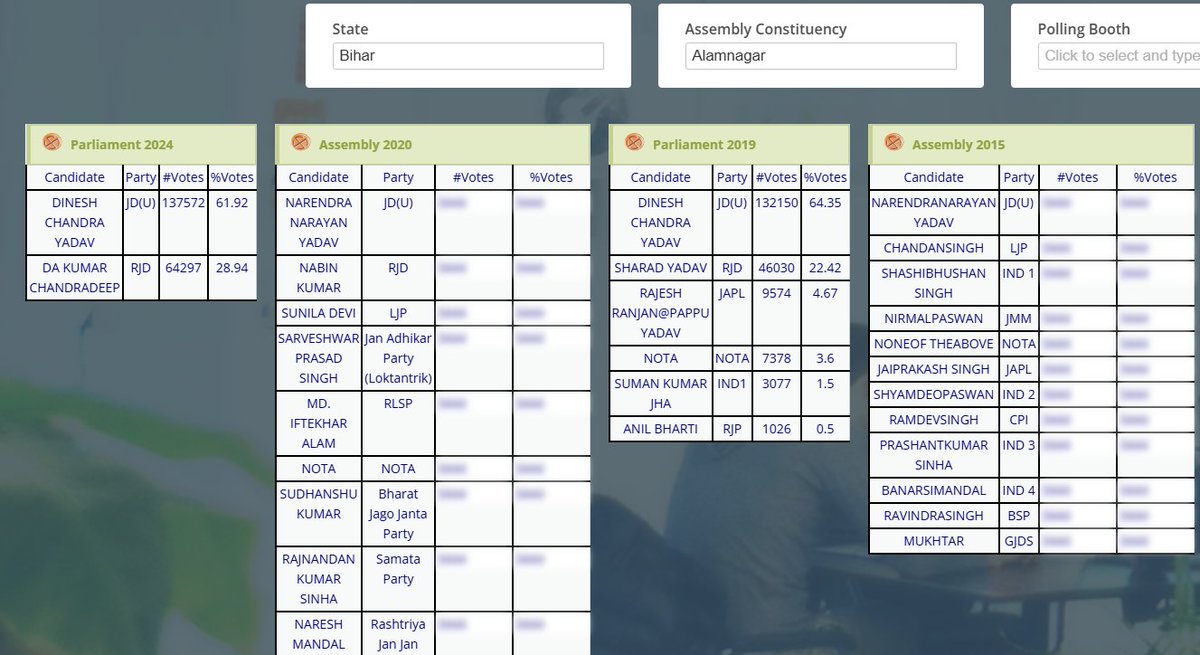Select NONEOF THEABOVE row cell

[934, 344]
